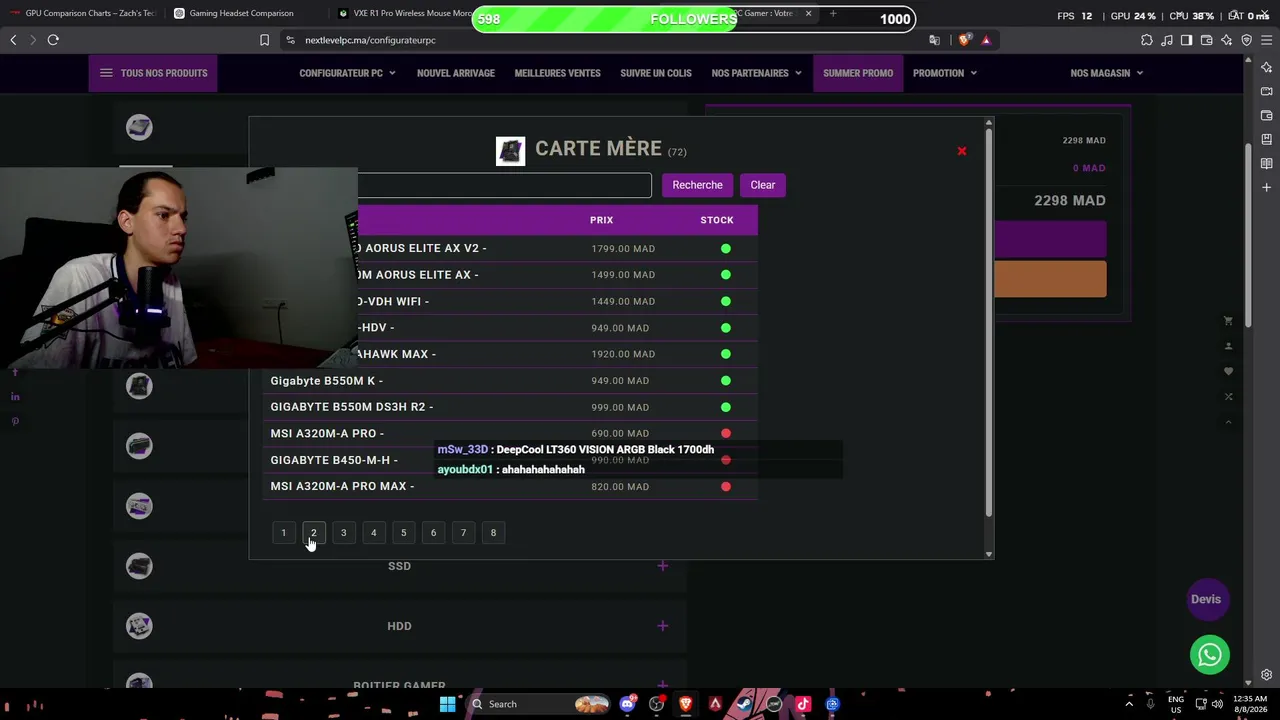The width and height of the screenshot is (1280, 720).
Task: Open TikTok from the taskbar
Action: point(803,704)
